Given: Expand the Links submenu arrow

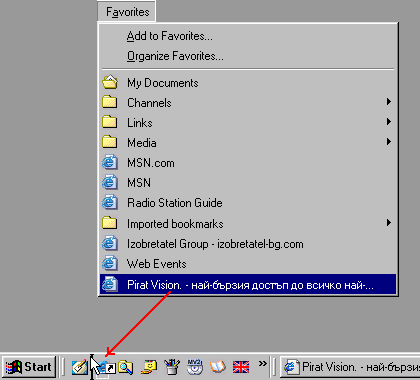Looking at the screenshot, I should (x=388, y=122).
